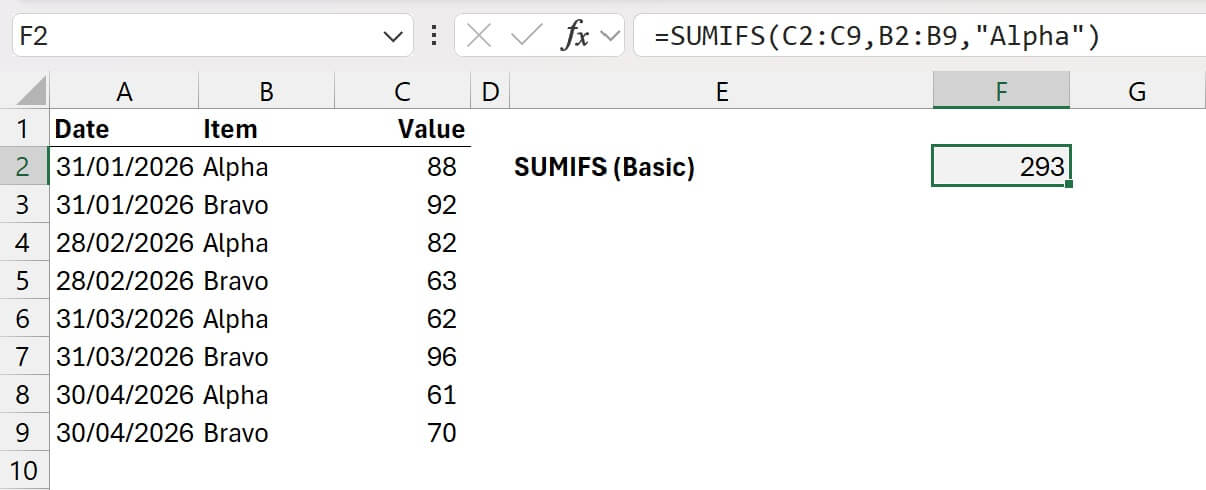Select row 6 header
The image size is (1206, 490).
[x=24, y=319]
